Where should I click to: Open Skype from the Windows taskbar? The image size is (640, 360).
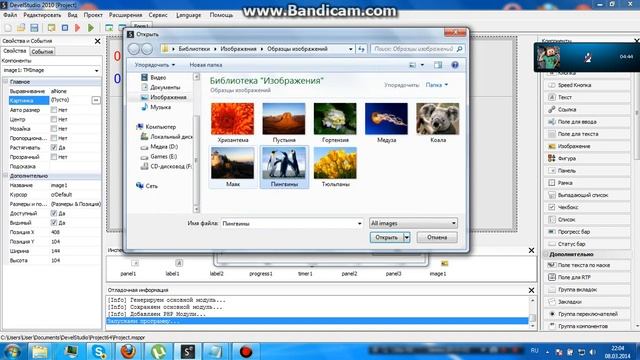pyautogui.click(x=99, y=351)
